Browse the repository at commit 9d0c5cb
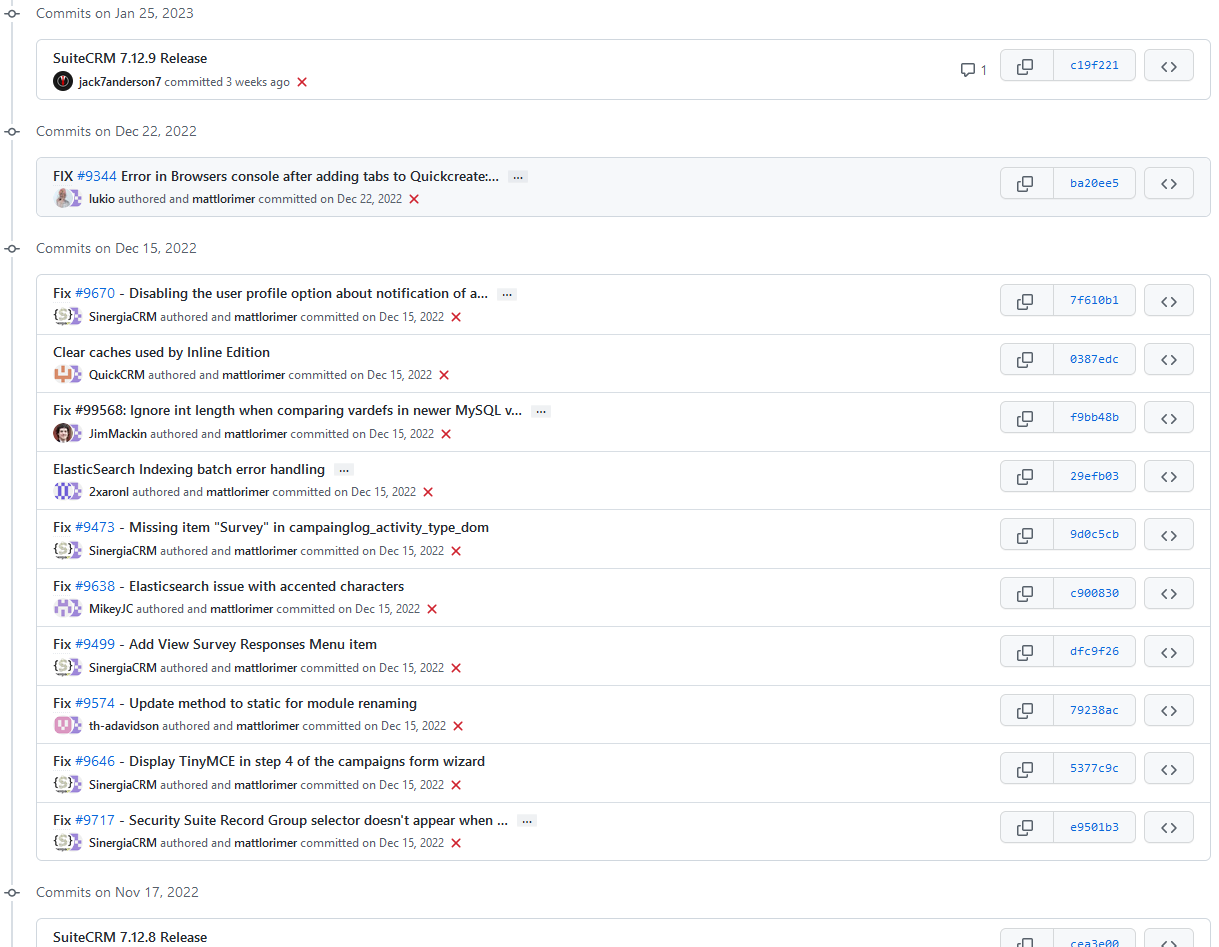This screenshot has width=1219, height=947. pyautogui.click(x=1169, y=535)
